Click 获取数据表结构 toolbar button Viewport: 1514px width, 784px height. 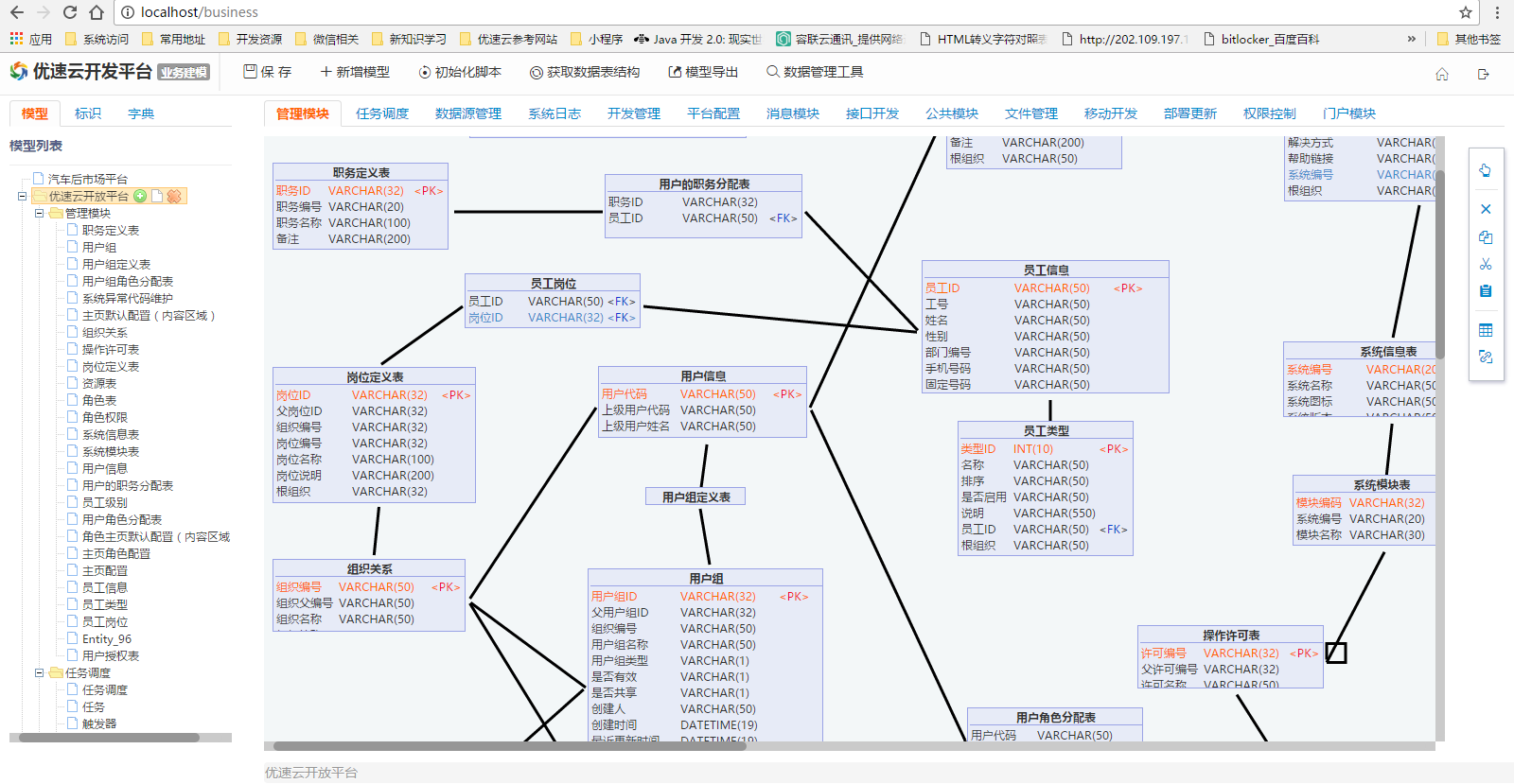tap(585, 72)
